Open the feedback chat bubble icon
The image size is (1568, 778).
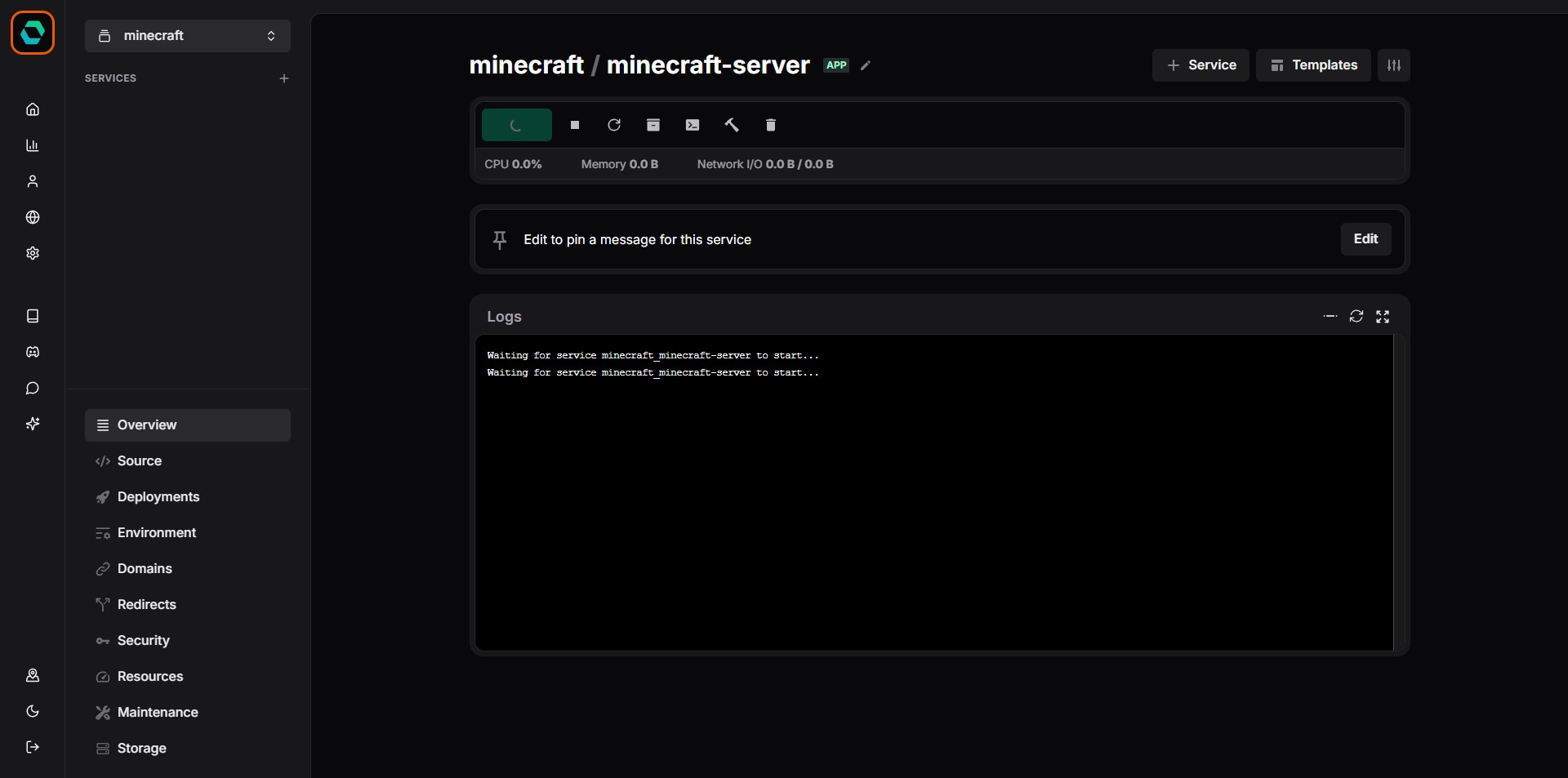pyautogui.click(x=33, y=388)
